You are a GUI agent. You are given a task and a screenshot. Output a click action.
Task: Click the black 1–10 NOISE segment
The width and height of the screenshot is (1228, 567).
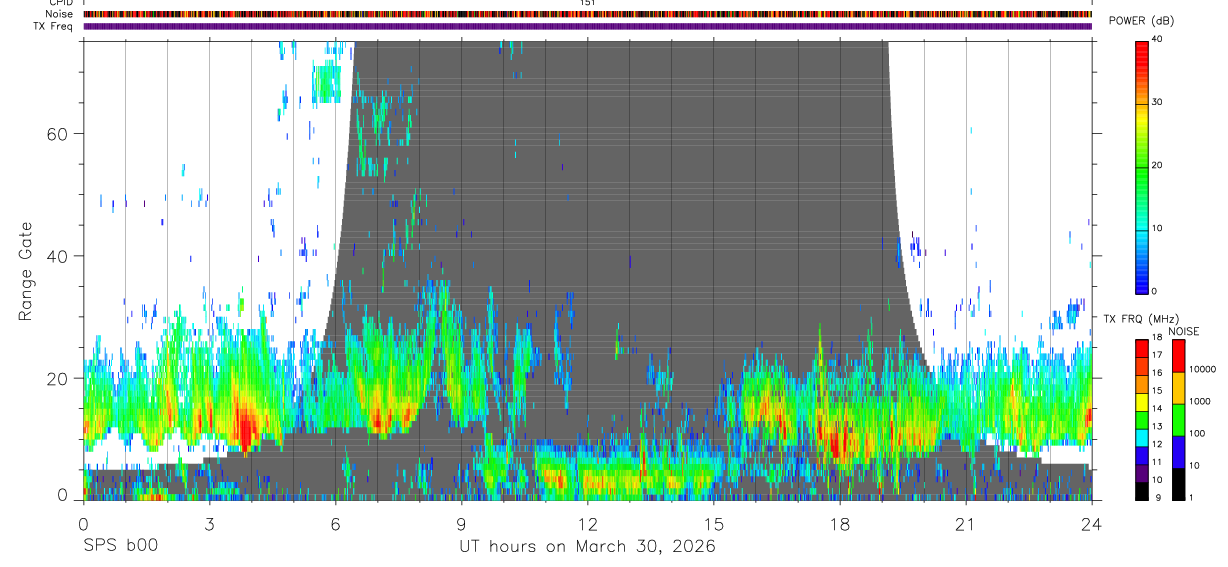pos(1178,484)
